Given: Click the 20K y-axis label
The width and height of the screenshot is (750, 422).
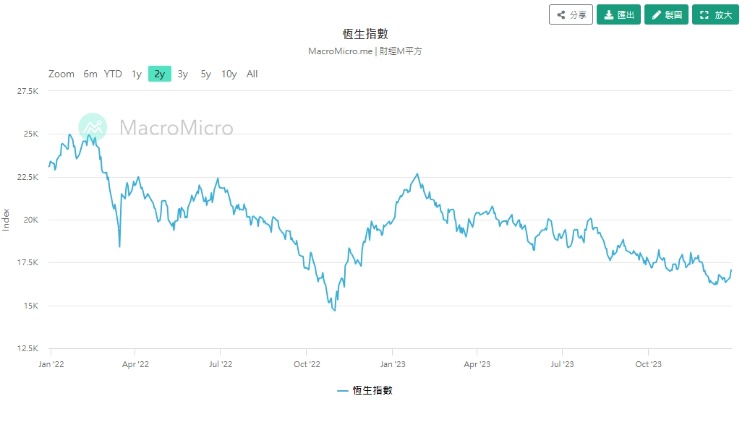Looking at the screenshot, I should [30, 220].
